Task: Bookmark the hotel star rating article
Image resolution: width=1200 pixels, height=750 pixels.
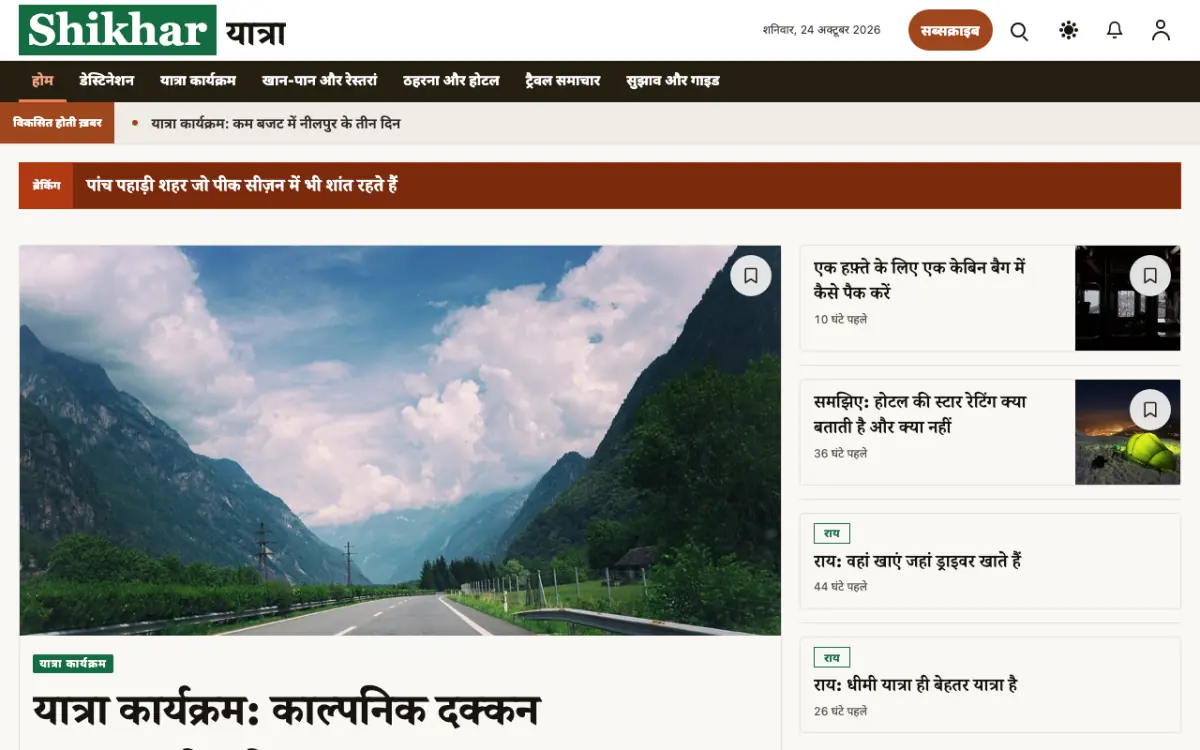Action: pyautogui.click(x=1150, y=409)
